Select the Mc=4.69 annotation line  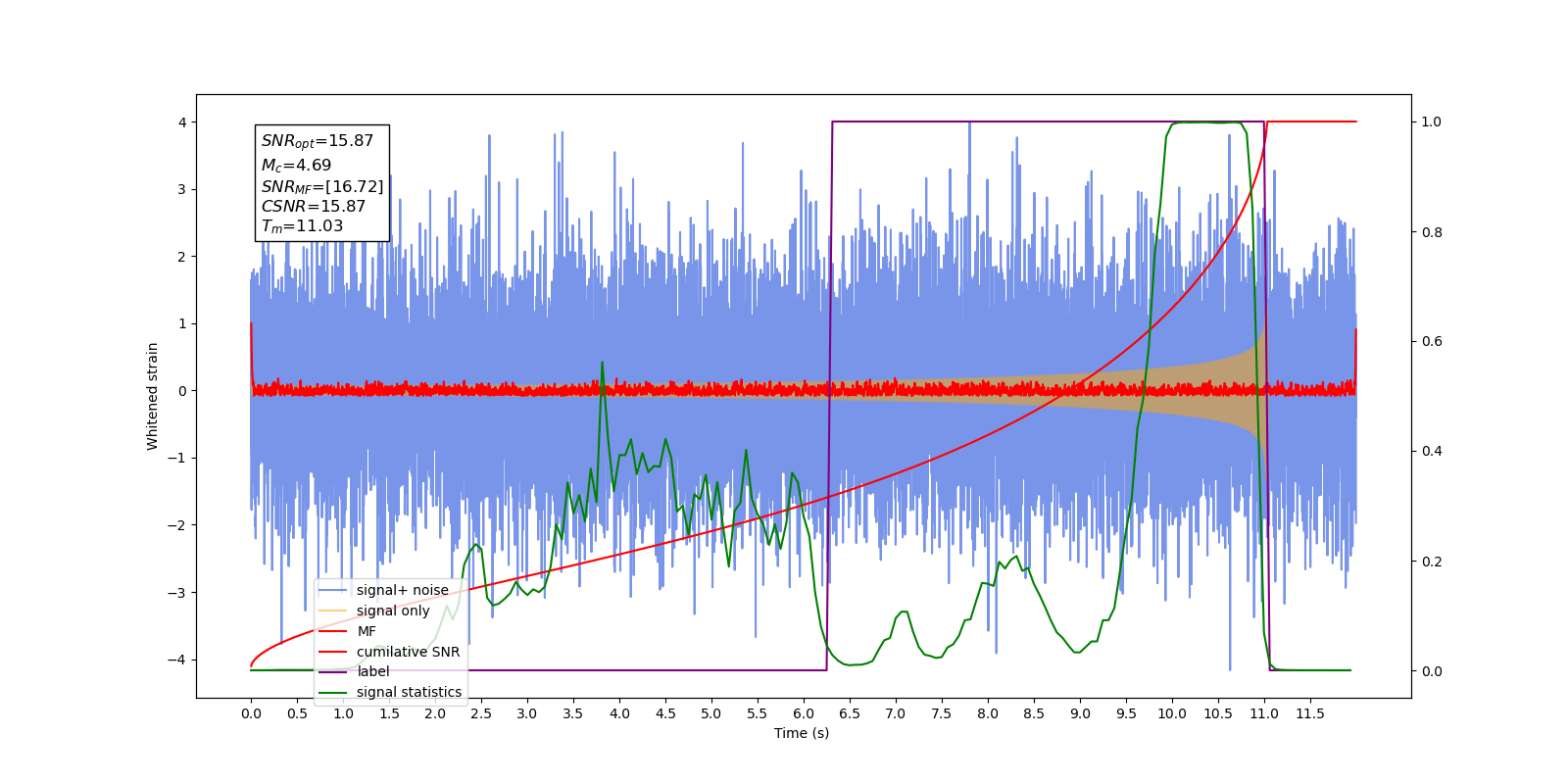point(296,166)
